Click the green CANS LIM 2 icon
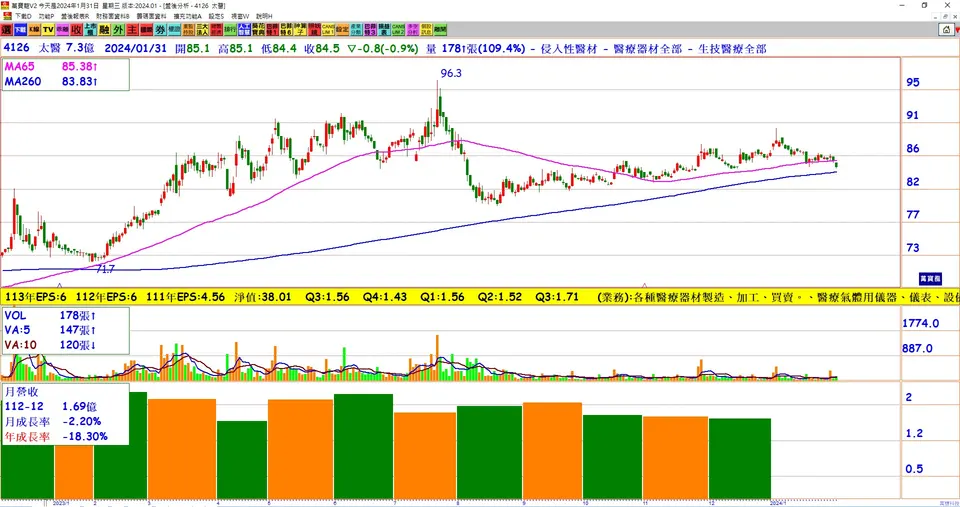Image resolution: width=960 pixels, height=507 pixels. 398,29
